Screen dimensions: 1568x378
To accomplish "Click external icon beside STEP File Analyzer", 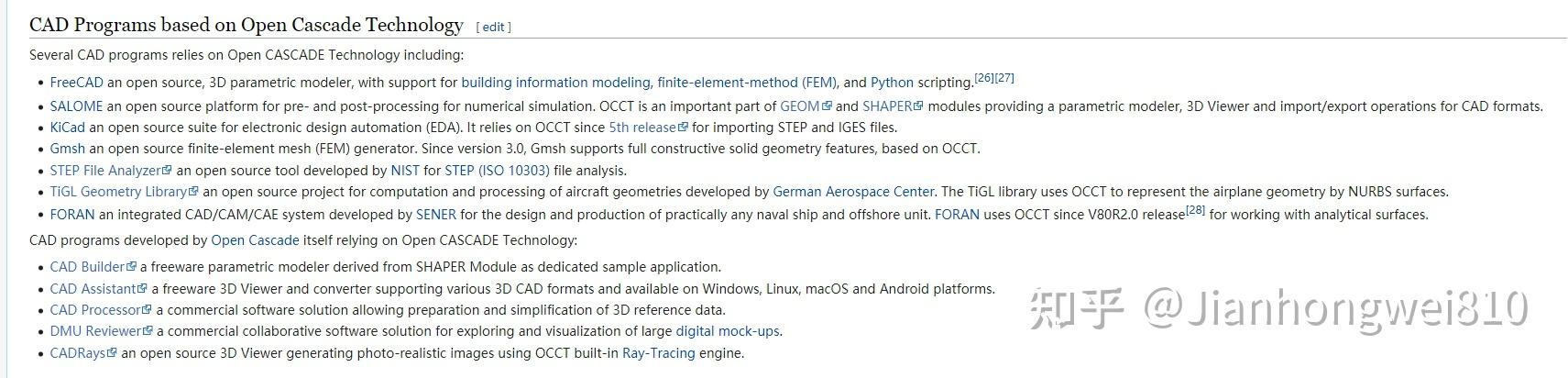I will 167,171.
